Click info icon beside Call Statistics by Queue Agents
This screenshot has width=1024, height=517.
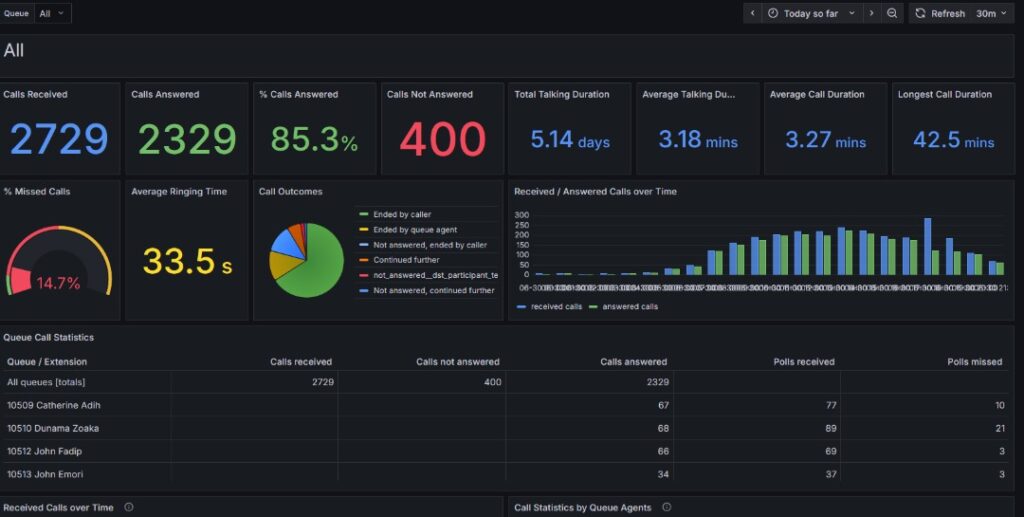tap(667, 508)
